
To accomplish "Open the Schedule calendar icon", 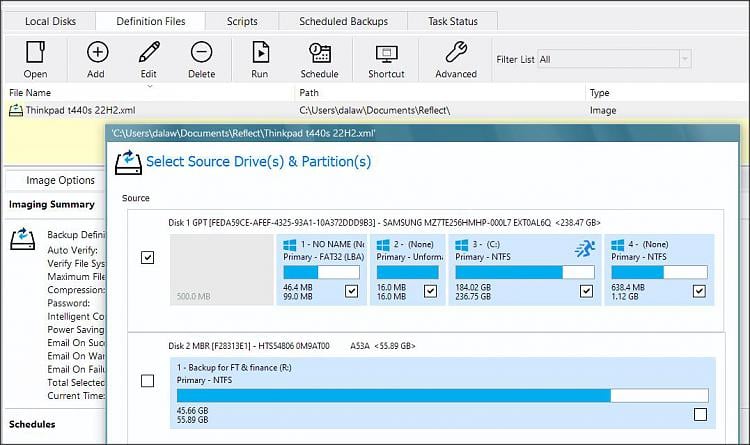I will click(x=319, y=53).
